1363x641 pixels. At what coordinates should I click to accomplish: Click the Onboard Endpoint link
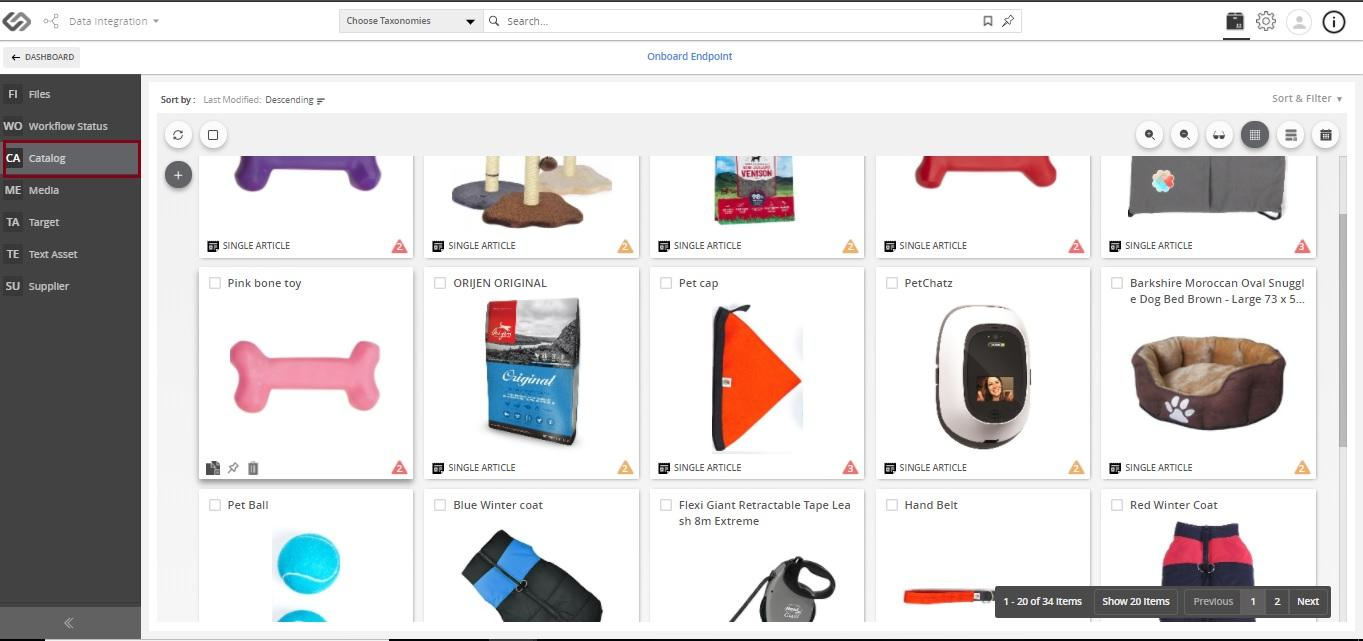690,57
